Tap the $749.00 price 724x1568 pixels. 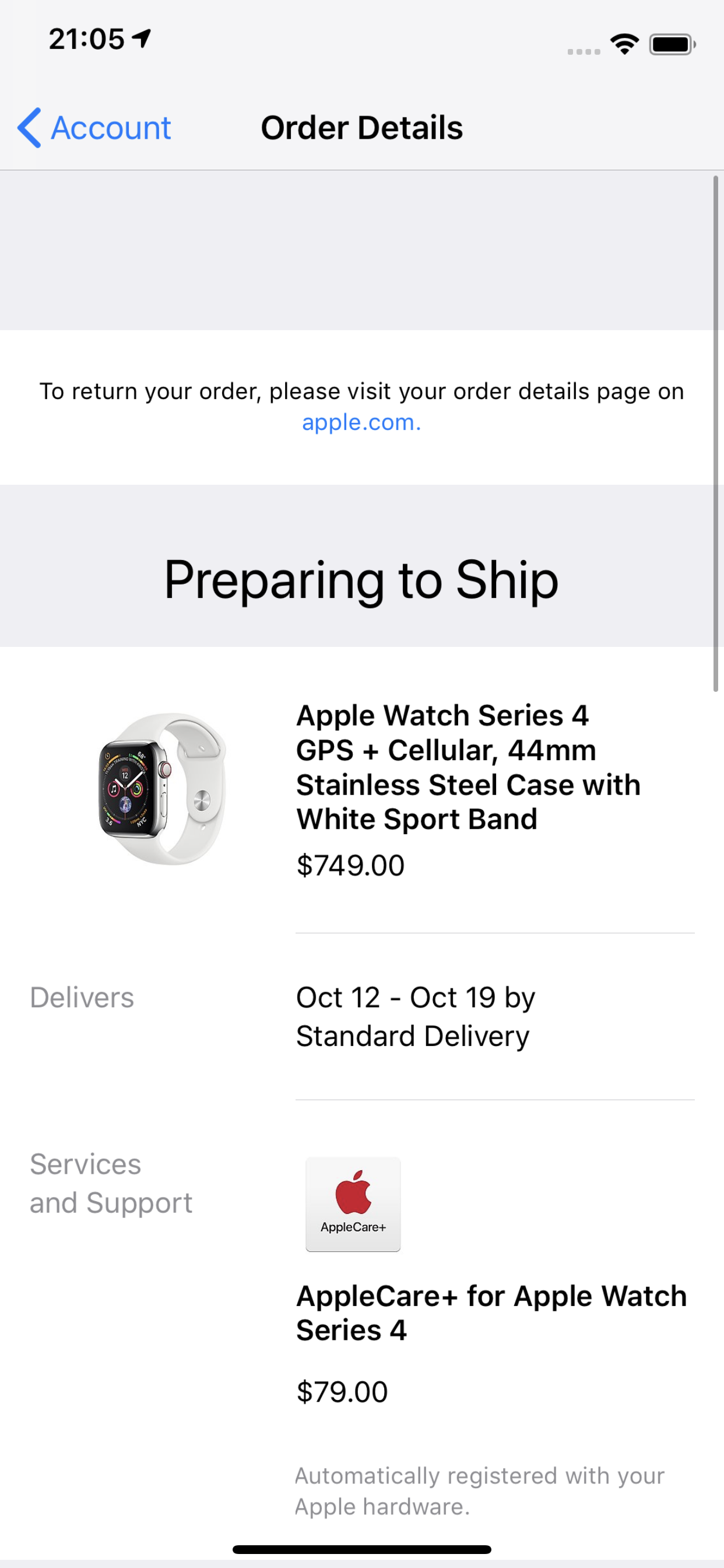click(350, 865)
